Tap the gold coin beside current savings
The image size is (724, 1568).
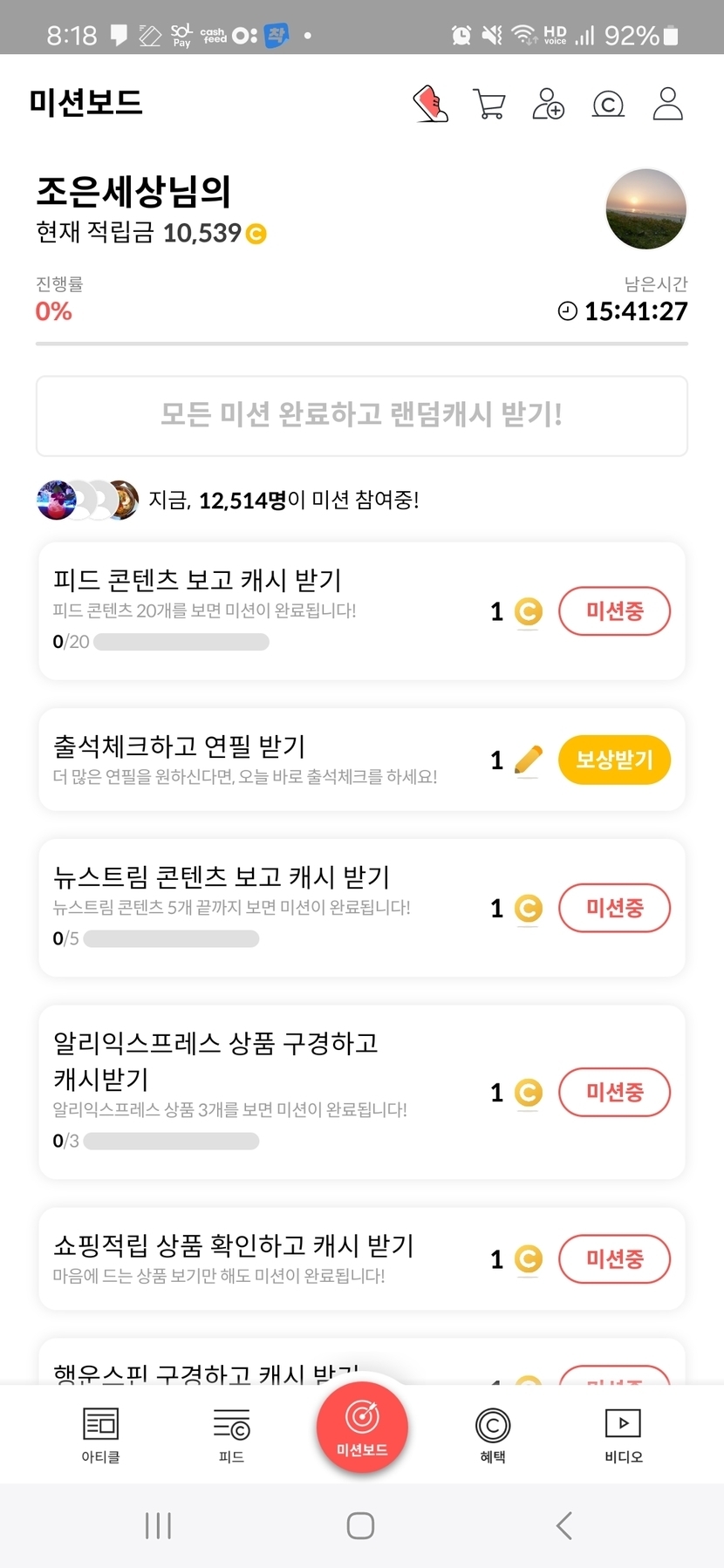[x=256, y=234]
